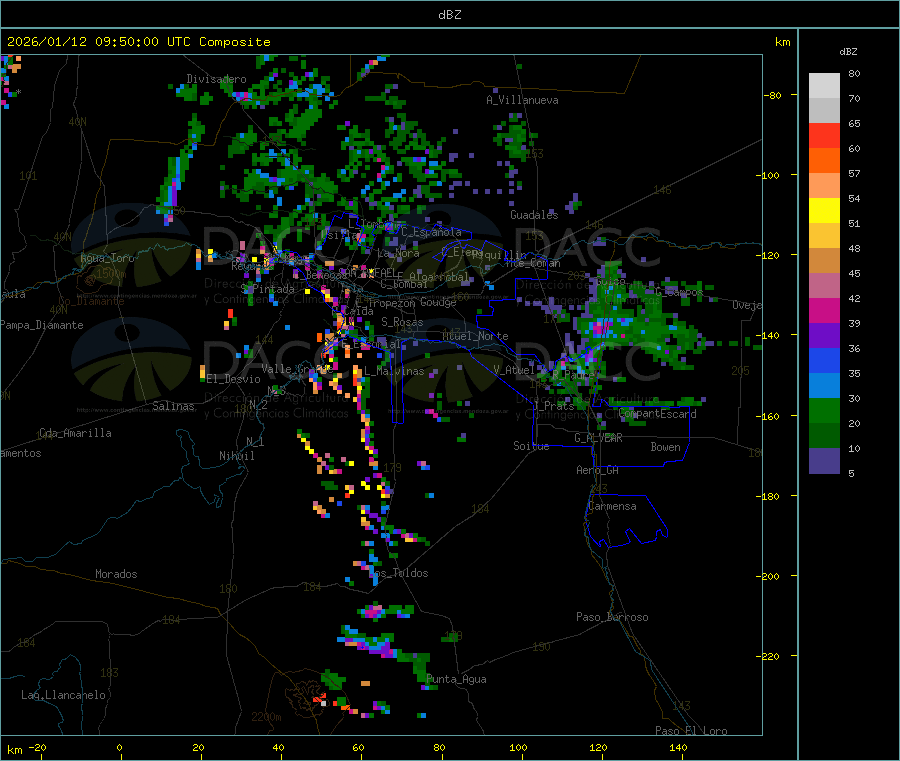
Task: Click the Guadales map label
Action: click(534, 215)
